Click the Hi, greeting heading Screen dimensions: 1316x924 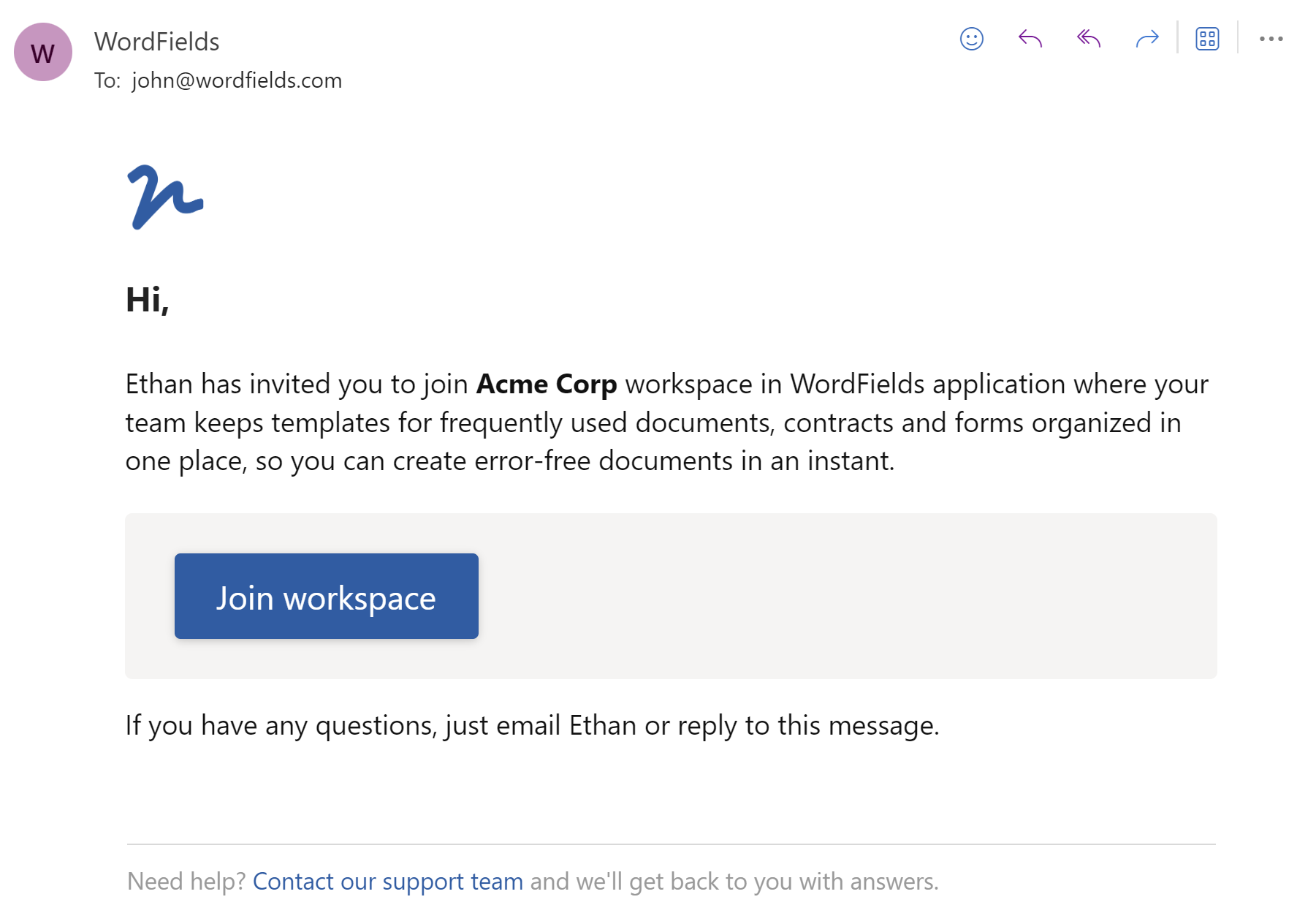[x=148, y=300]
